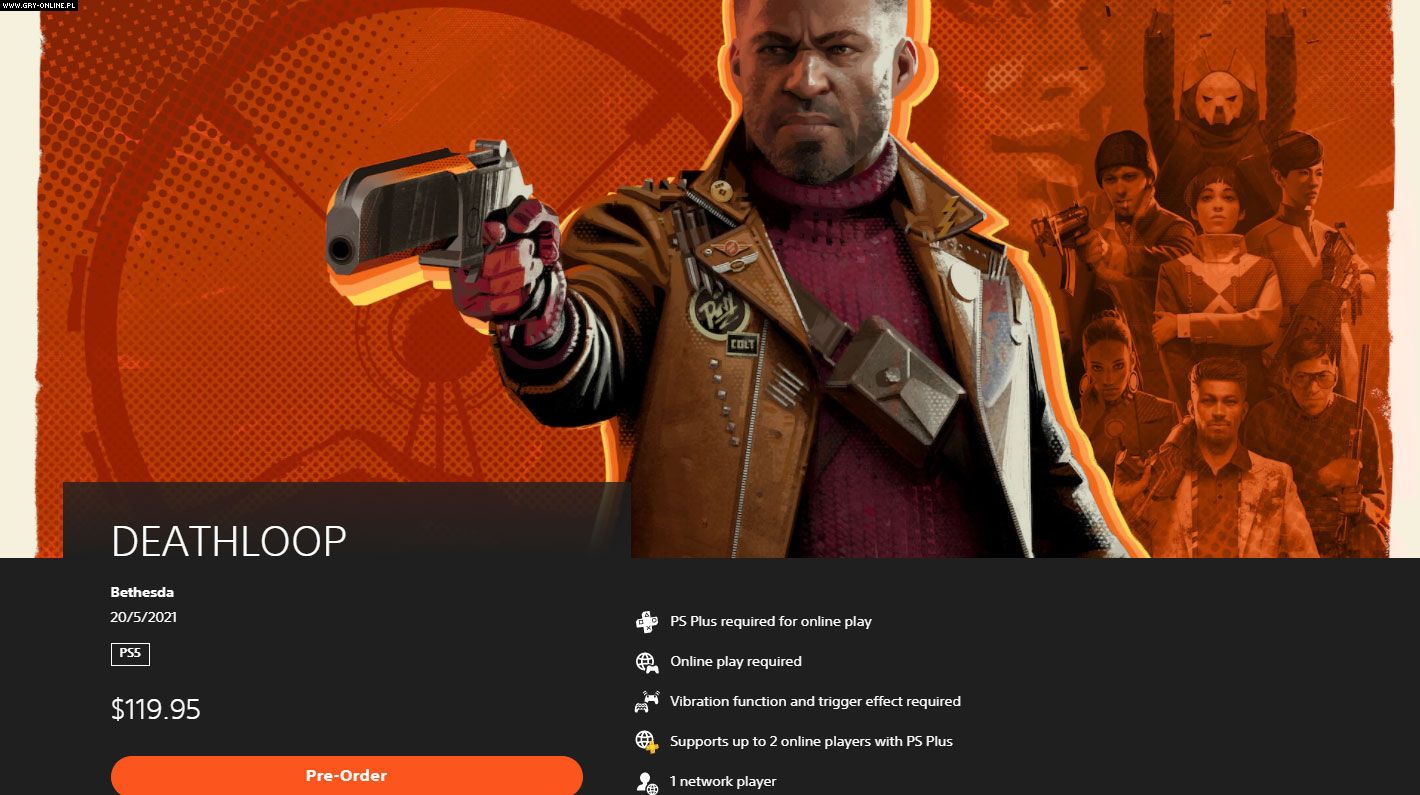Screen dimensions: 1420x795
Task: Click the PS Plus controller icon
Action: 647,622
